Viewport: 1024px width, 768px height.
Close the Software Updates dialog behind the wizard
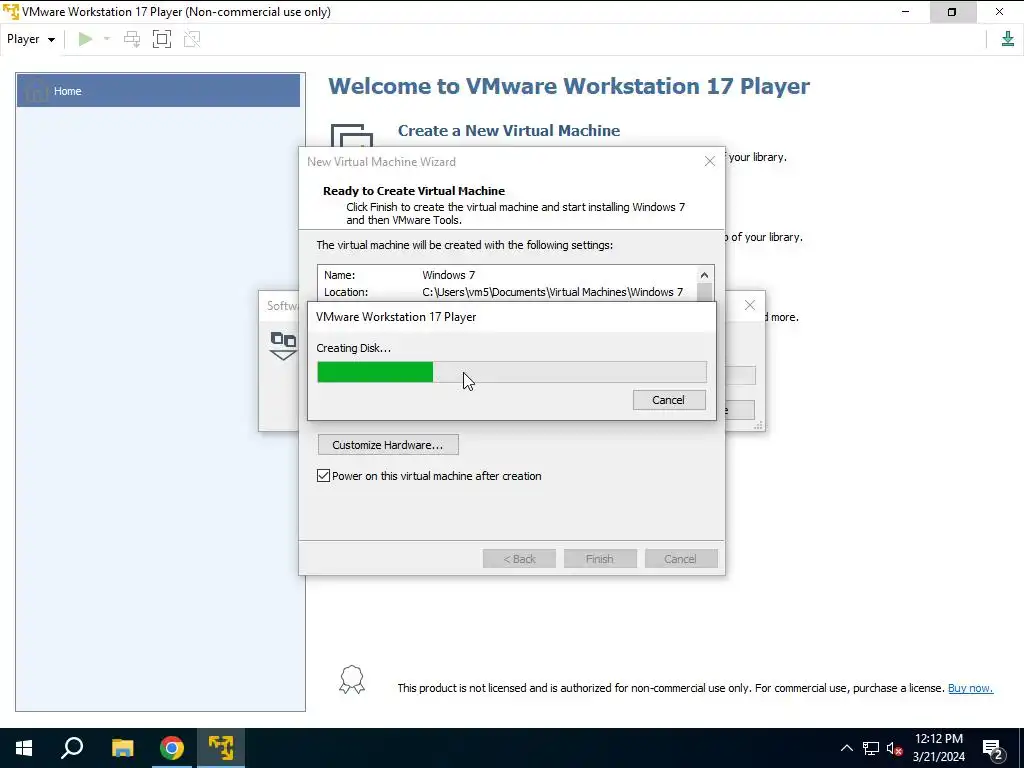(750, 305)
